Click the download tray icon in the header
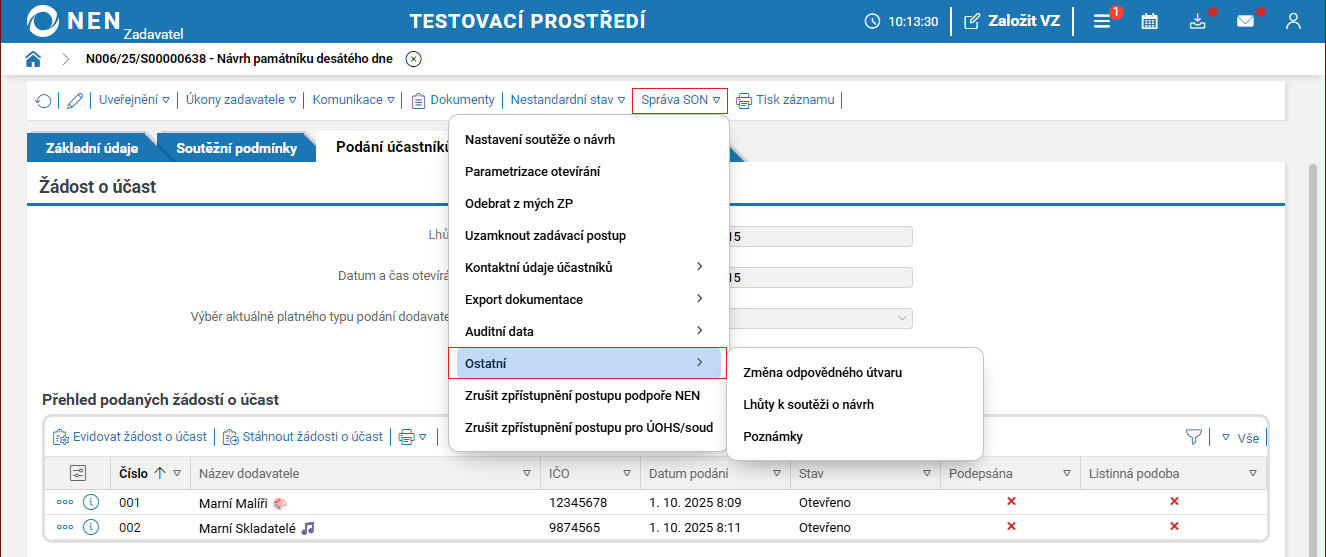The image size is (1326, 557). click(x=1198, y=21)
